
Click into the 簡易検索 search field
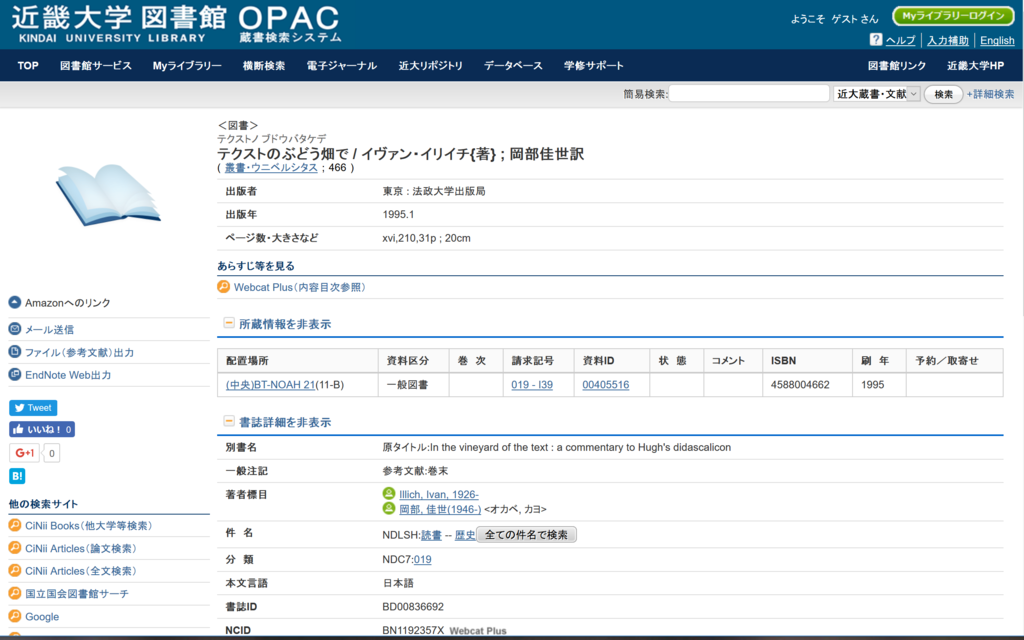tap(749, 94)
